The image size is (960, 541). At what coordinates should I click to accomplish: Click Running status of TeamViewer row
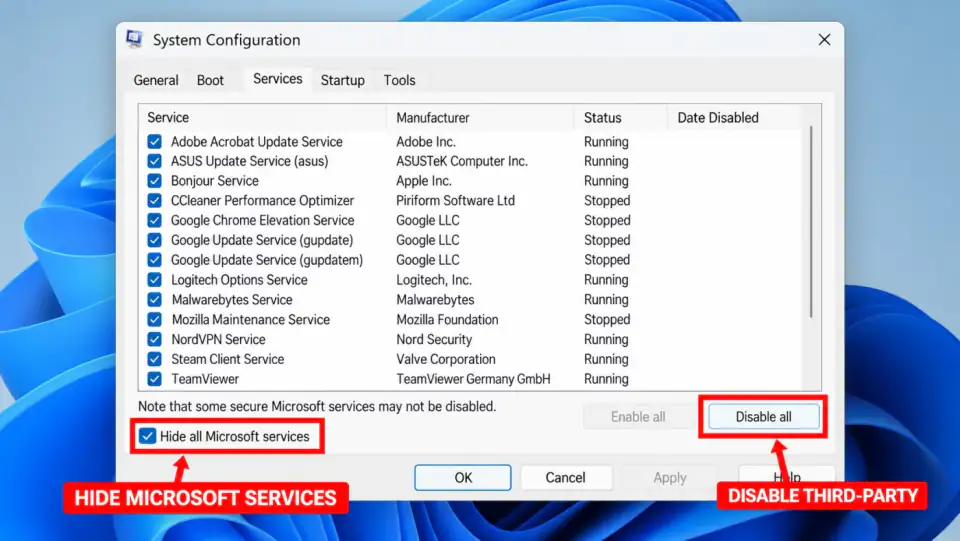606,379
